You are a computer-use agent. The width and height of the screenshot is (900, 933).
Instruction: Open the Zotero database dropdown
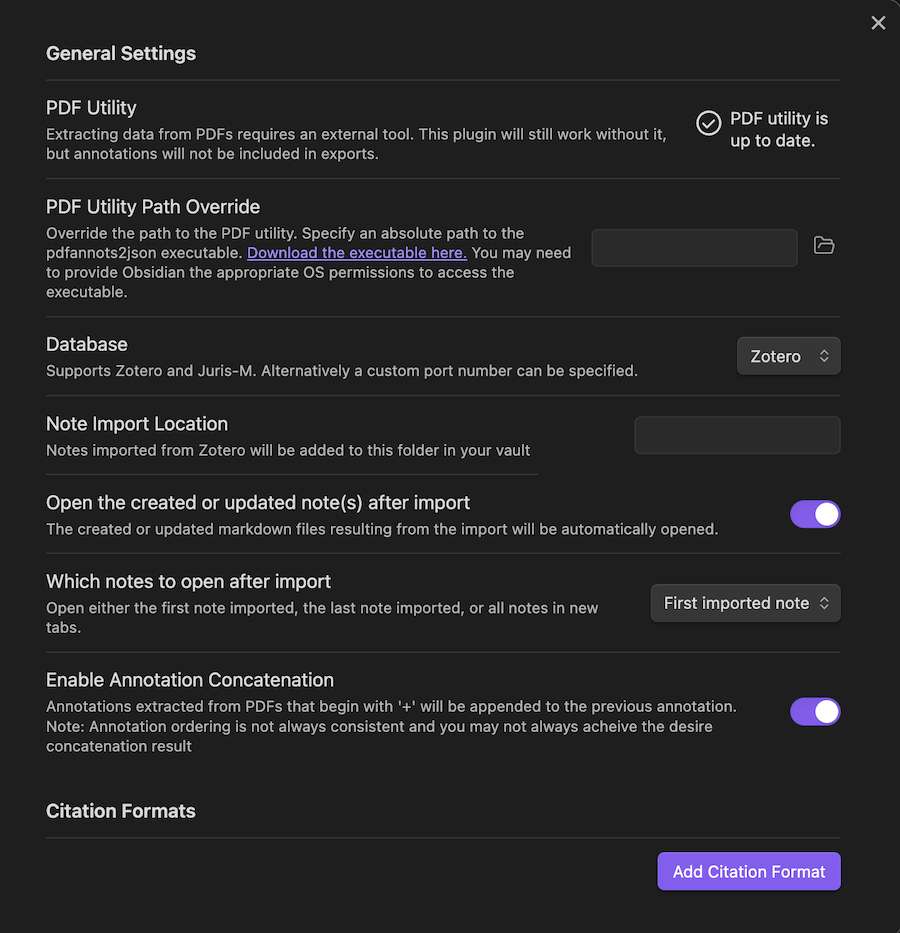pyautogui.click(x=789, y=356)
